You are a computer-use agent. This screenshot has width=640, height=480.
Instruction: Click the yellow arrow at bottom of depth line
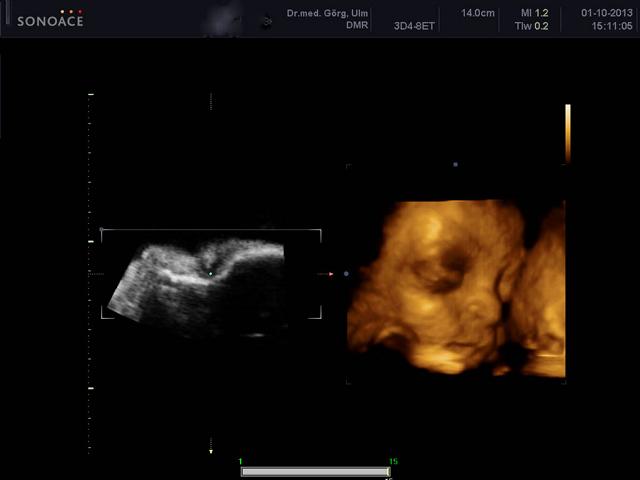211,452
